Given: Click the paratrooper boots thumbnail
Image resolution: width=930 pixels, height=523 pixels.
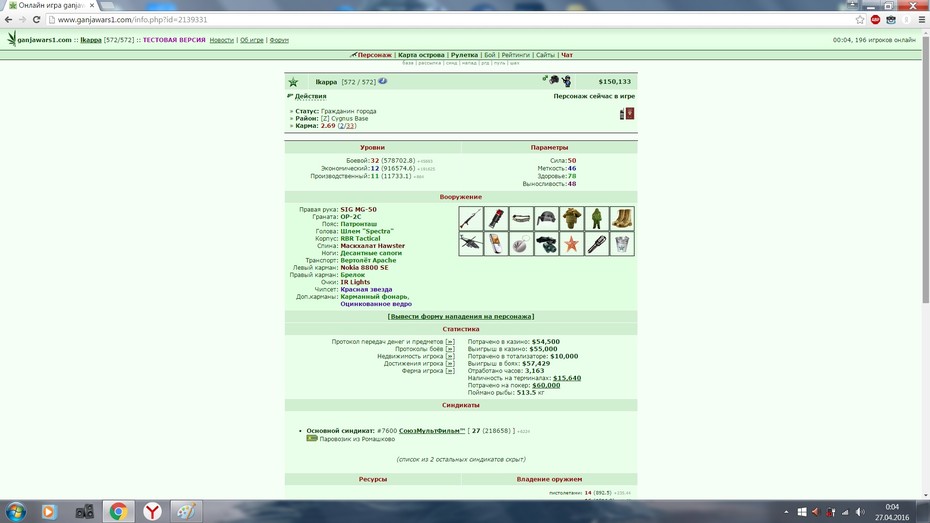Looking at the screenshot, I should click(622, 219).
